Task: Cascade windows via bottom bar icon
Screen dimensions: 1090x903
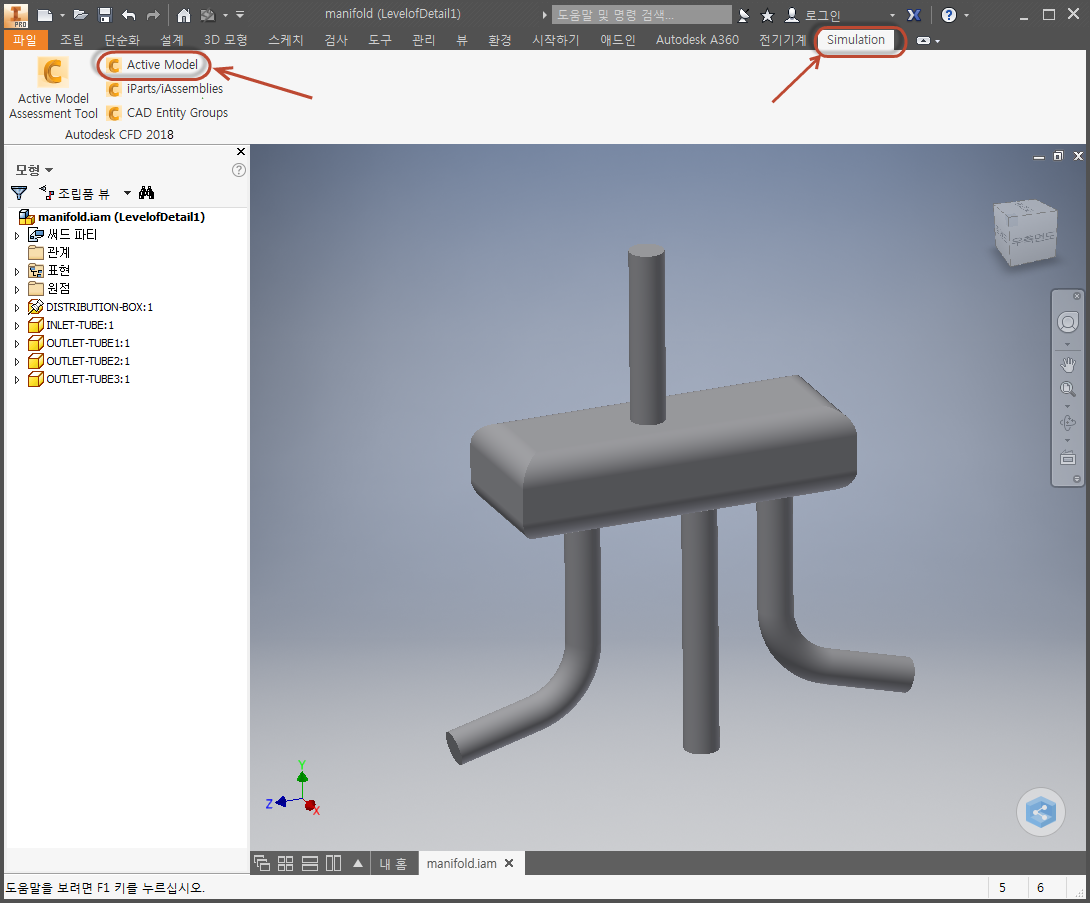Action: (262, 863)
